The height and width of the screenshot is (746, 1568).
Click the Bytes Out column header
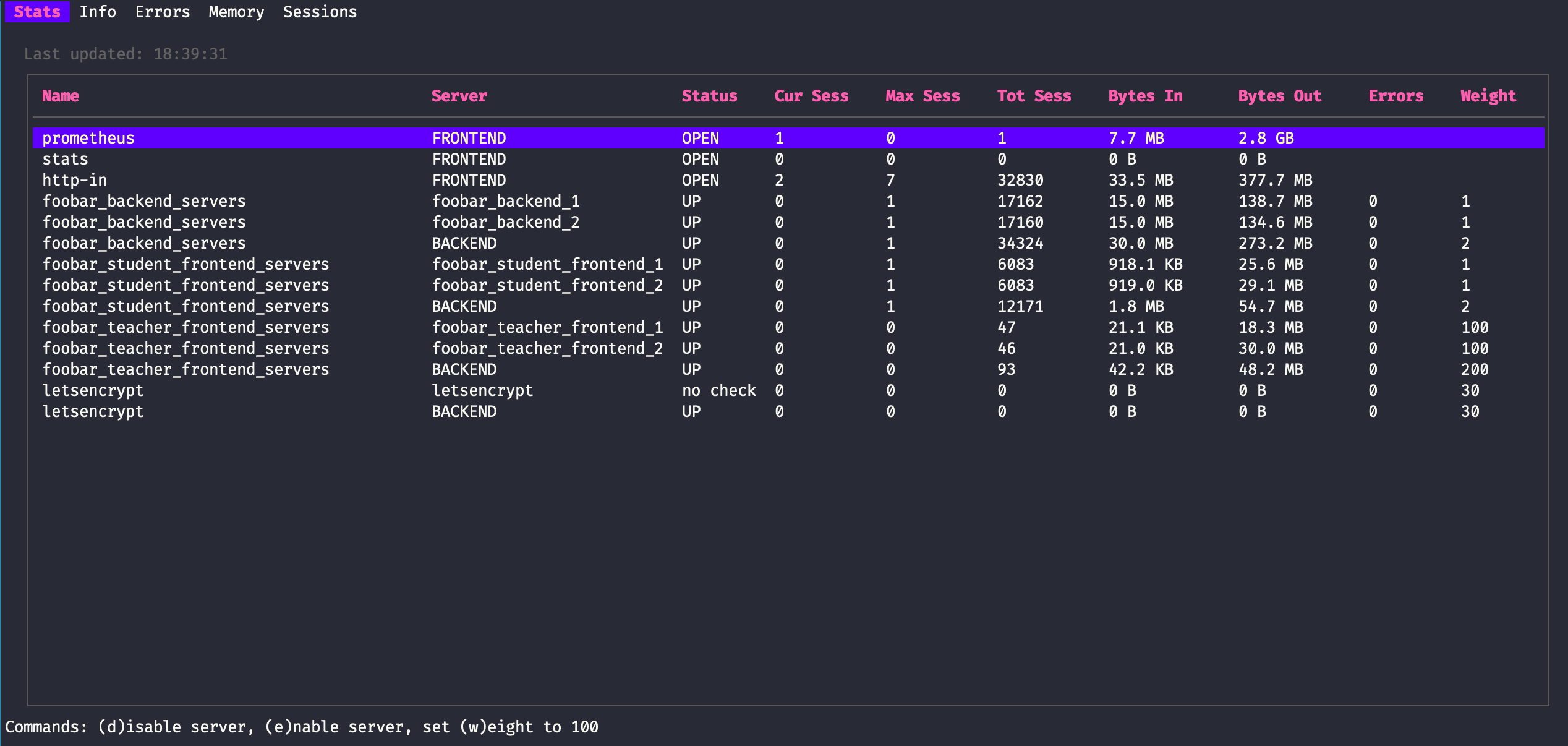tap(1279, 96)
